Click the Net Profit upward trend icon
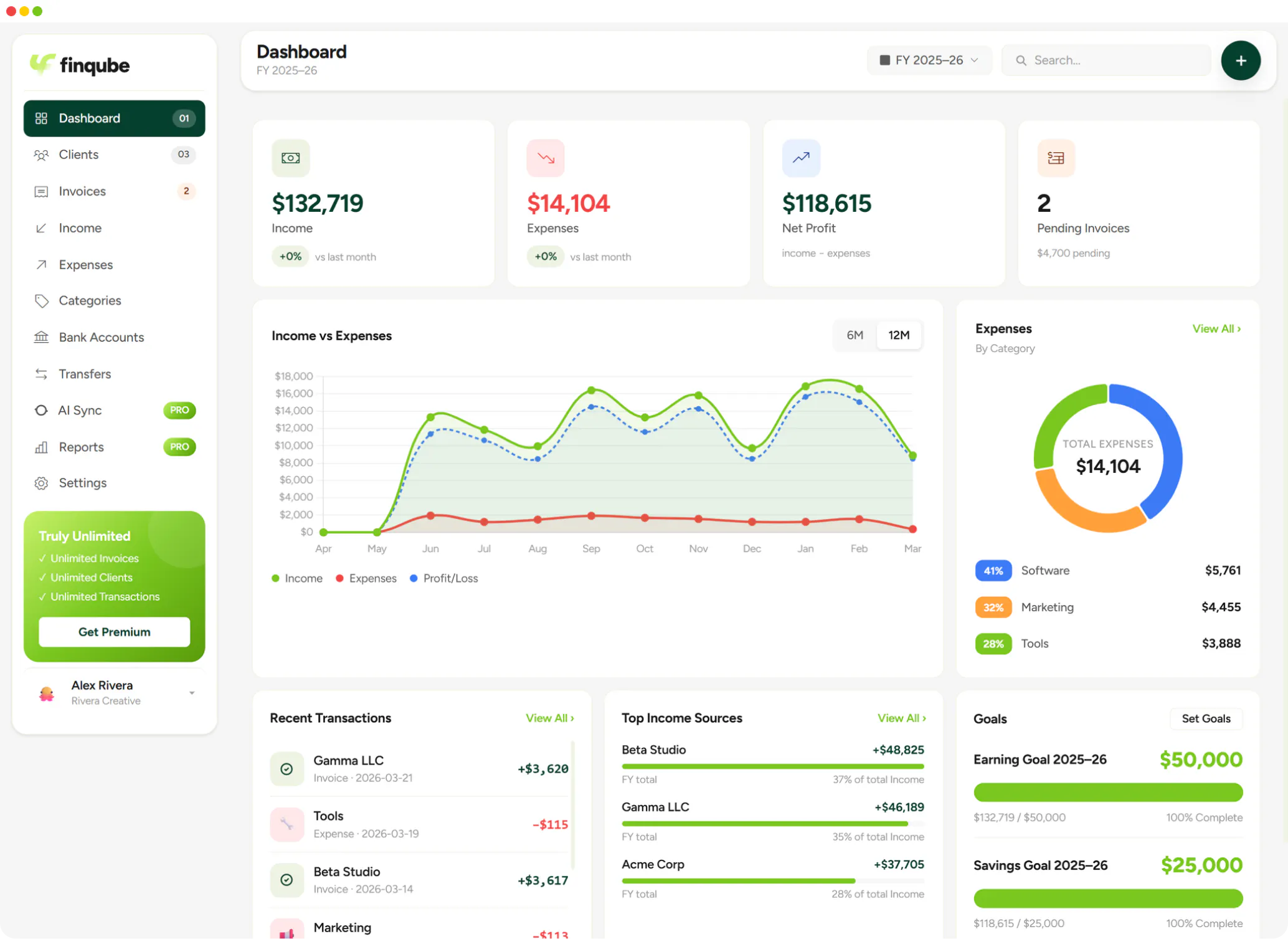 [801, 158]
